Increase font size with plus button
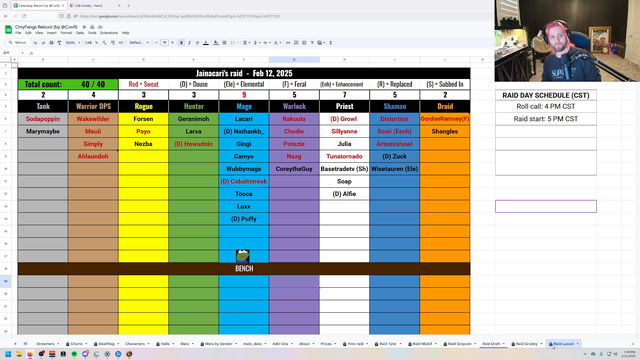The height and width of the screenshot is (360, 640). (x=172, y=43)
